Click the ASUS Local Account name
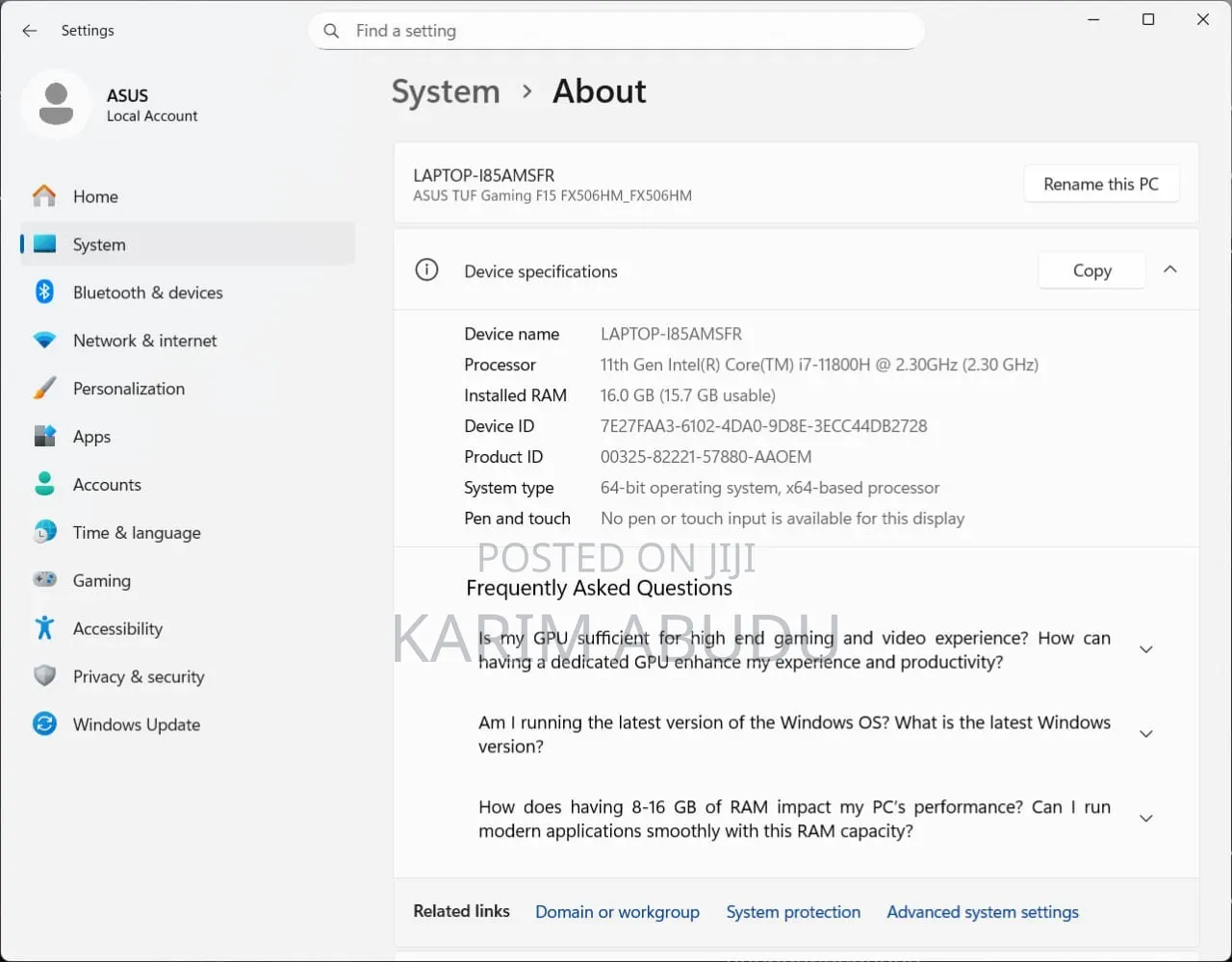The width and height of the screenshot is (1232, 962). [x=152, y=105]
